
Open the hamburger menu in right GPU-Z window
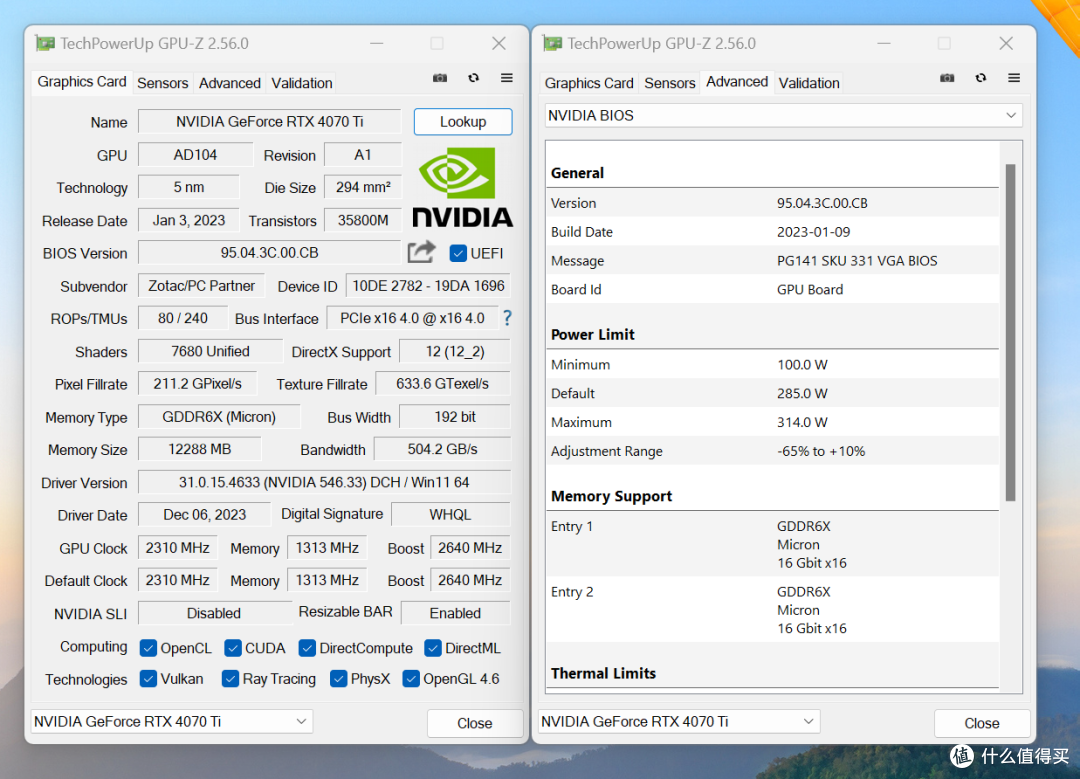tap(1014, 78)
